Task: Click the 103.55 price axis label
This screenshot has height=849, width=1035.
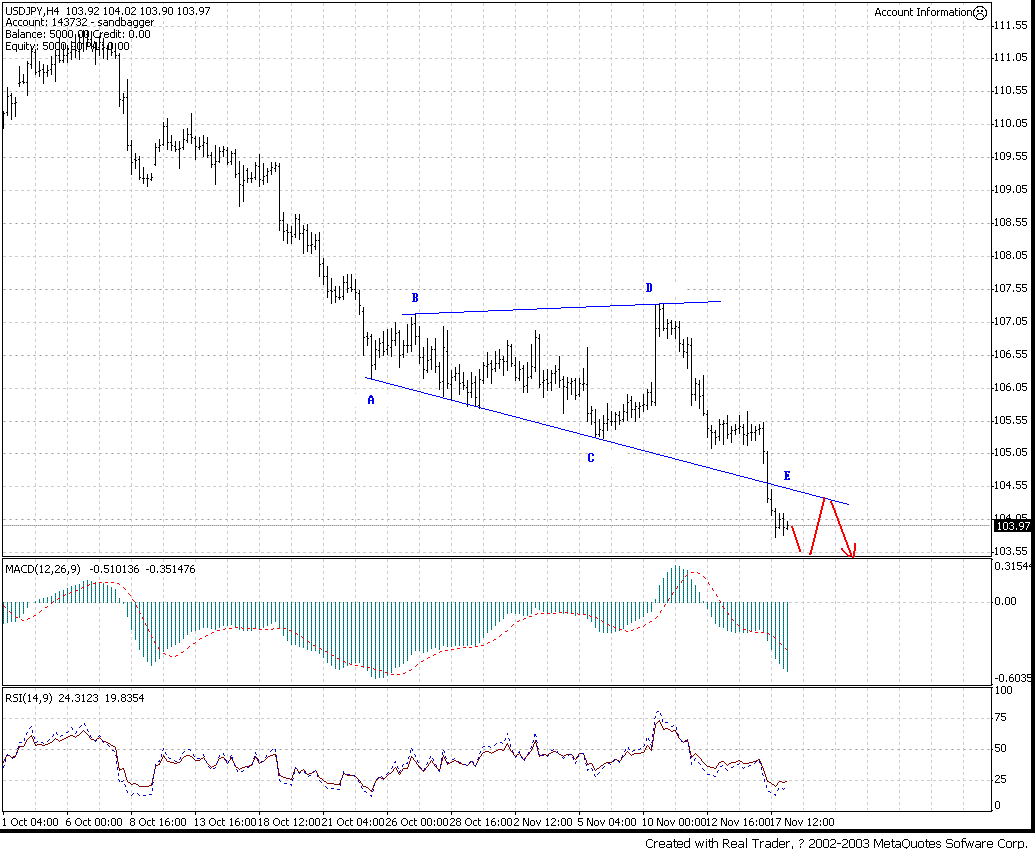Action: 1011,551
